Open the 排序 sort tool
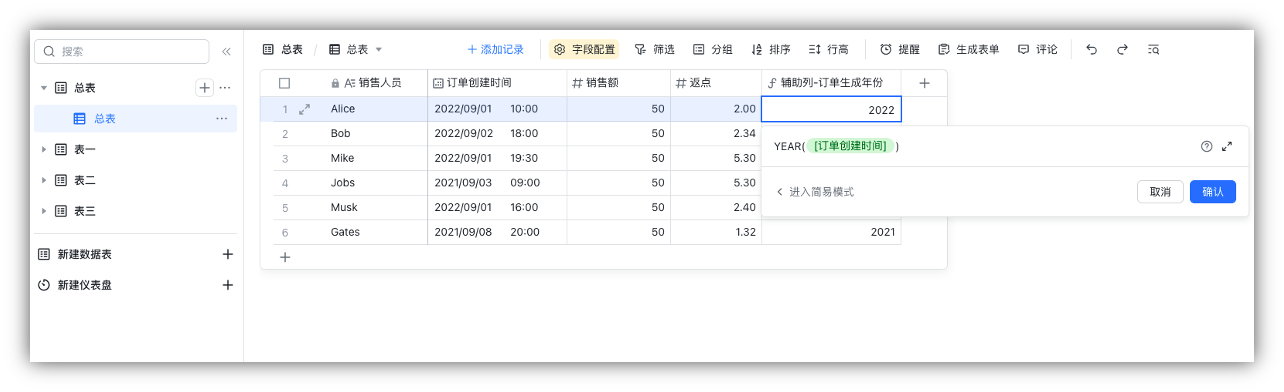 (x=771, y=49)
